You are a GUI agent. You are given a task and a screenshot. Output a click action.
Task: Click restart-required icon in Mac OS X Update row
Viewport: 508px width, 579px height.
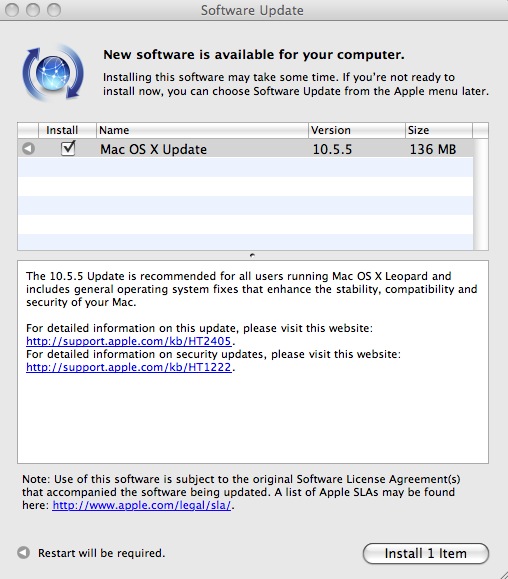coord(28,149)
